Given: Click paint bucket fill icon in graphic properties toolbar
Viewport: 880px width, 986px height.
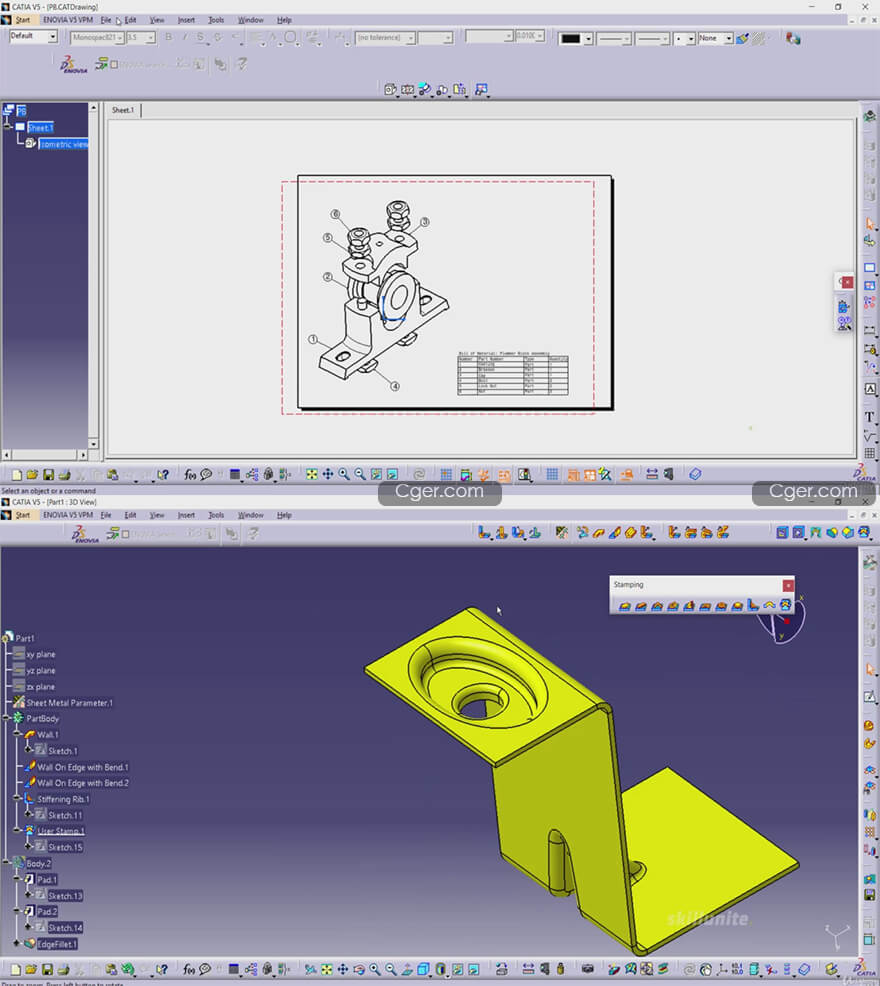Looking at the screenshot, I should [x=743, y=39].
